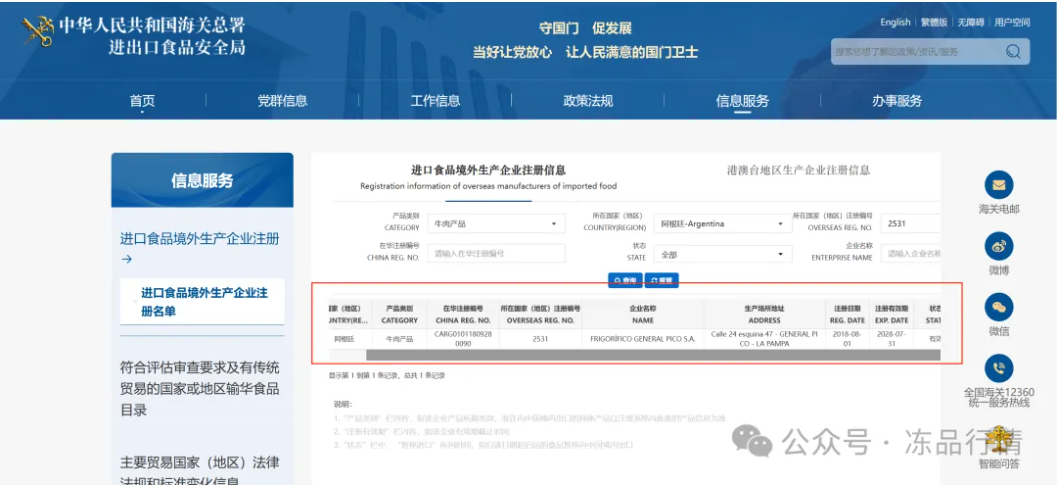
Task: Open the 政策法规 menu item
Action: click(588, 101)
